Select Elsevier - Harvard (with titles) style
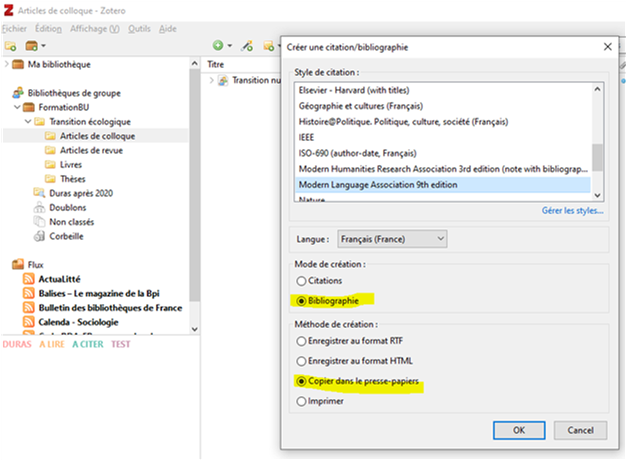This screenshot has width=626, height=460. click(443, 90)
